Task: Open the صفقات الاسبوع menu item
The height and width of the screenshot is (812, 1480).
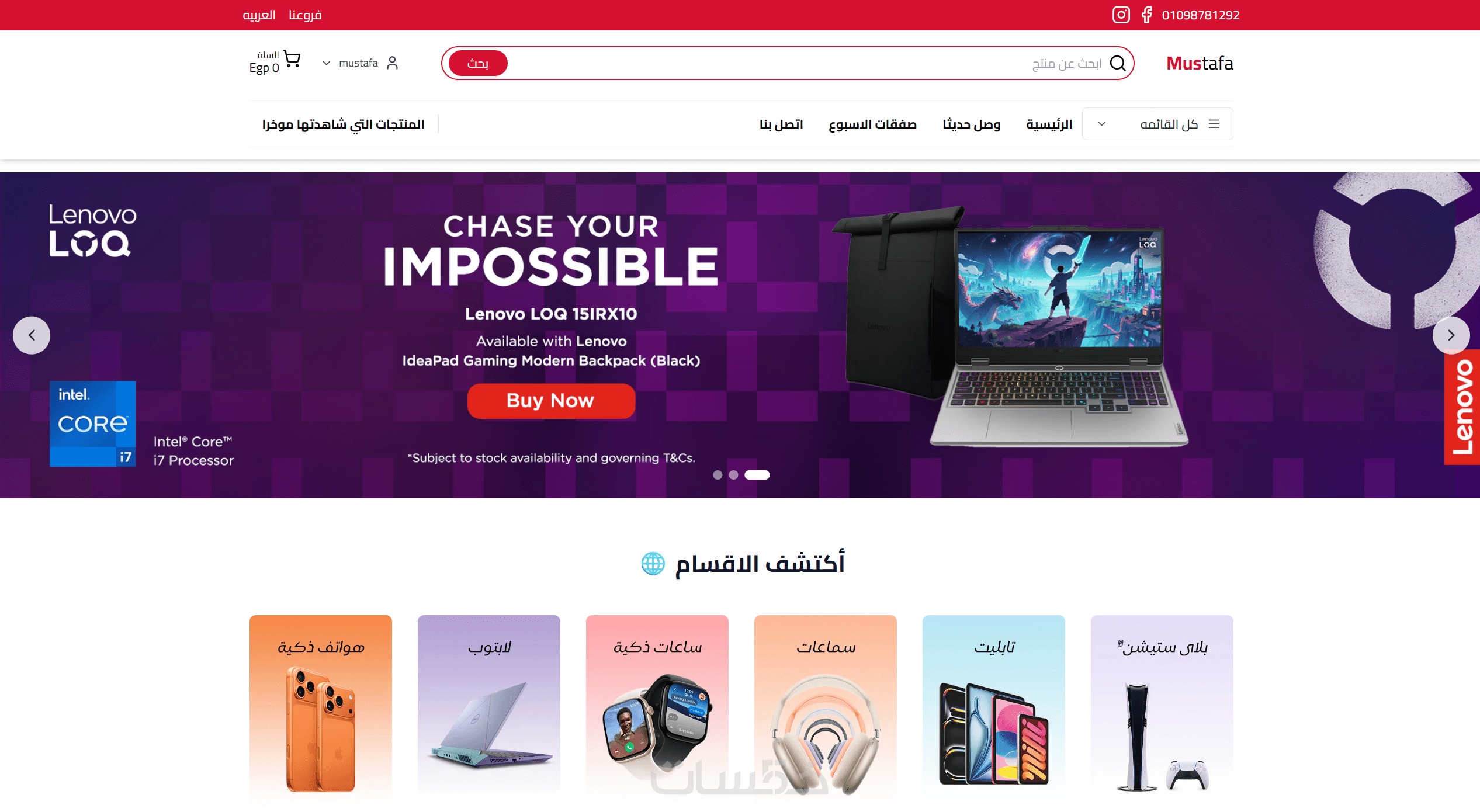Action: pos(872,124)
